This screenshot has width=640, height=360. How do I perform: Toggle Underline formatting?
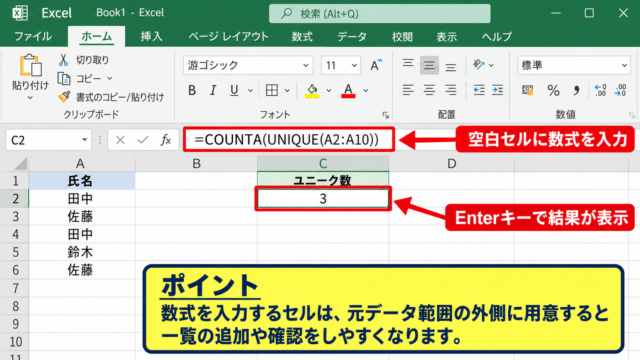point(234,90)
